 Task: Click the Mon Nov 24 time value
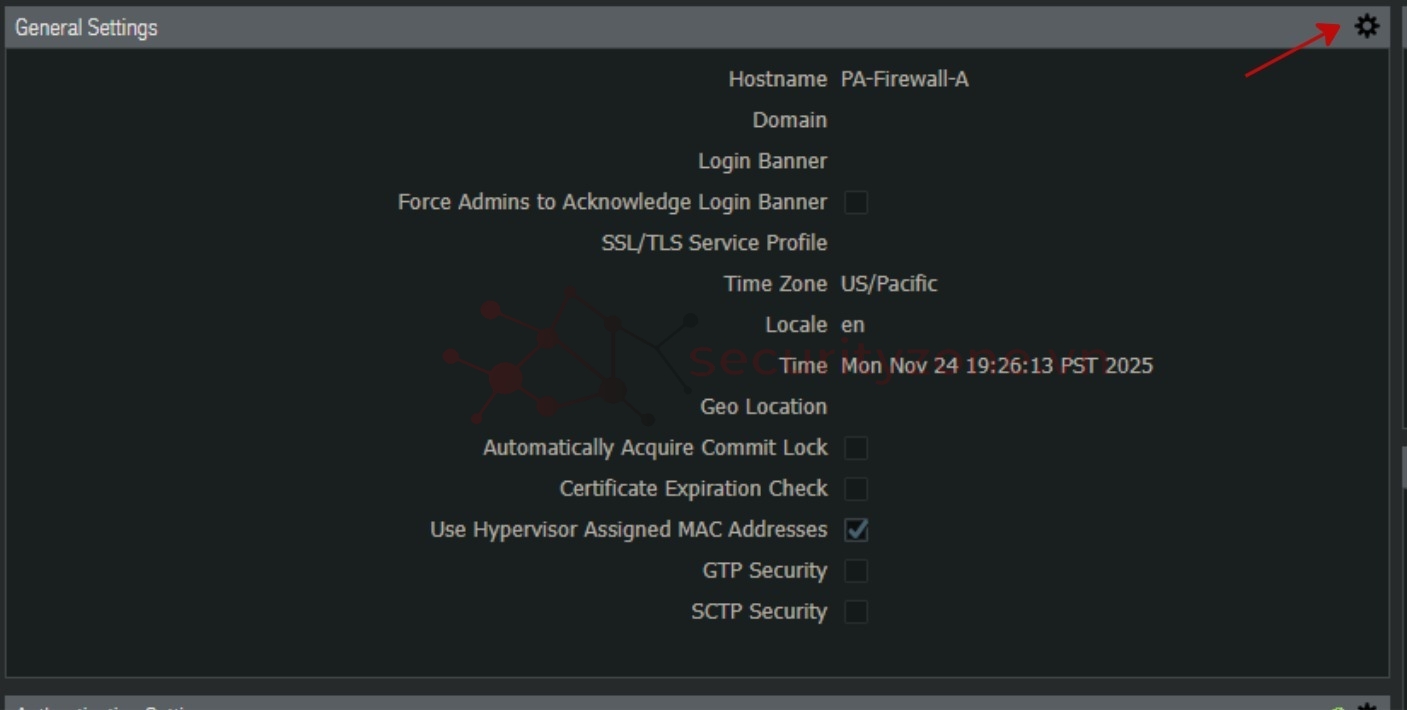tap(996, 366)
